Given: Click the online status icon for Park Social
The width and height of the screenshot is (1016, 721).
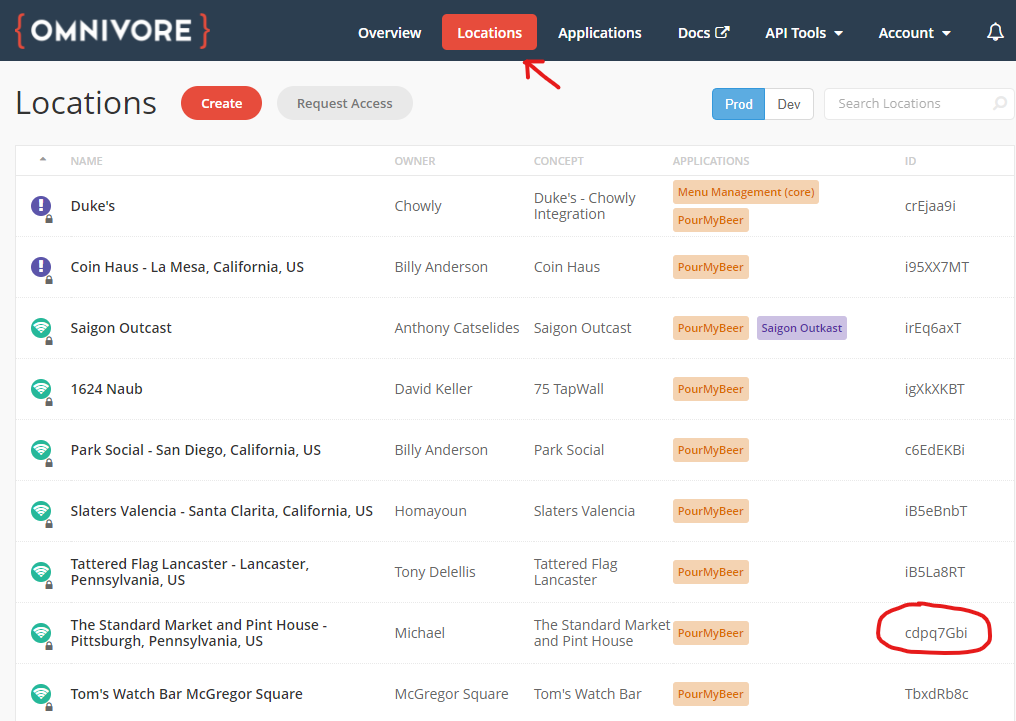Looking at the screenshot, I should coord(41,450).
